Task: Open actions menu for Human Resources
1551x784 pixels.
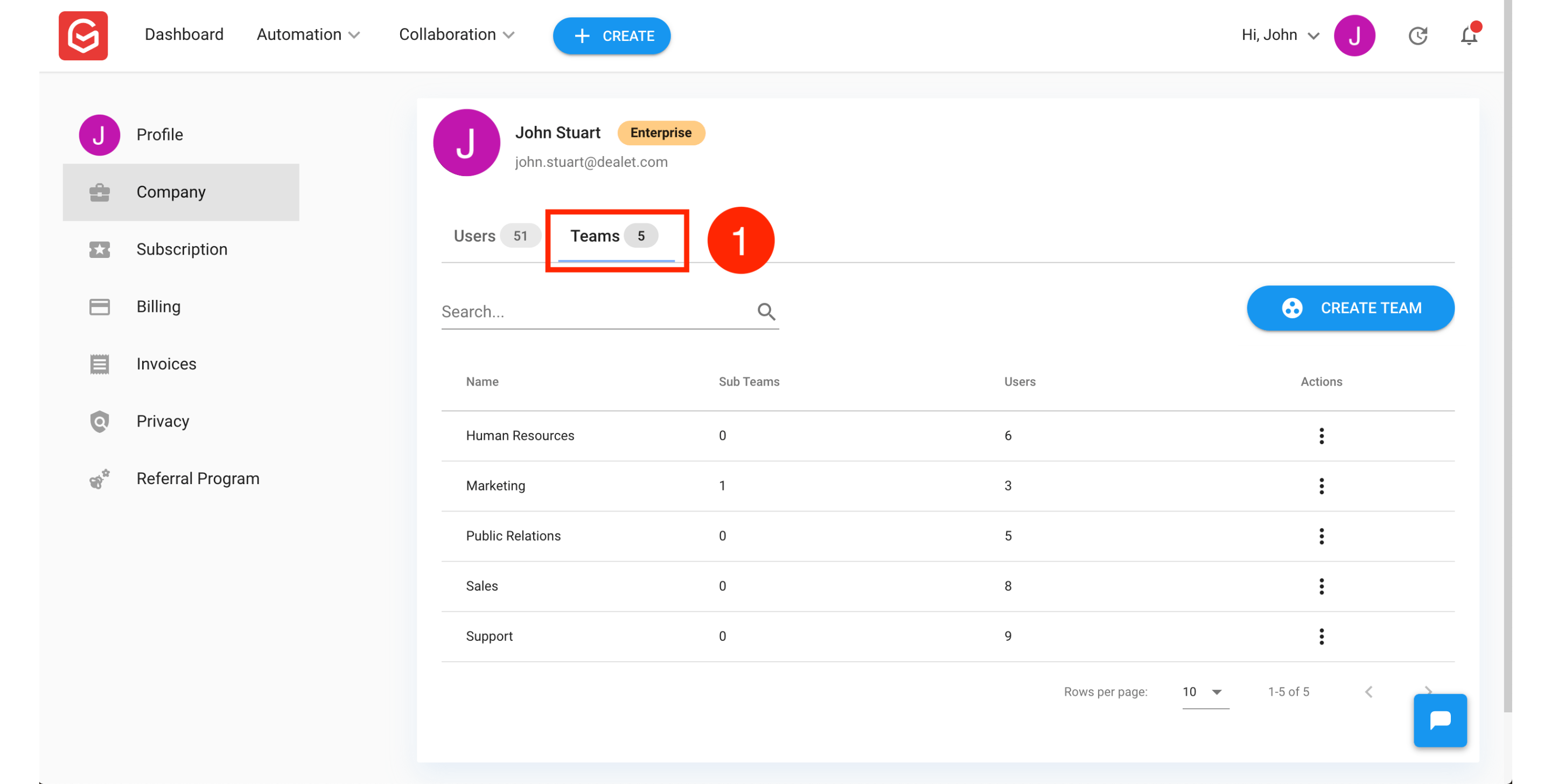Action: click(x=1321, y=436)
